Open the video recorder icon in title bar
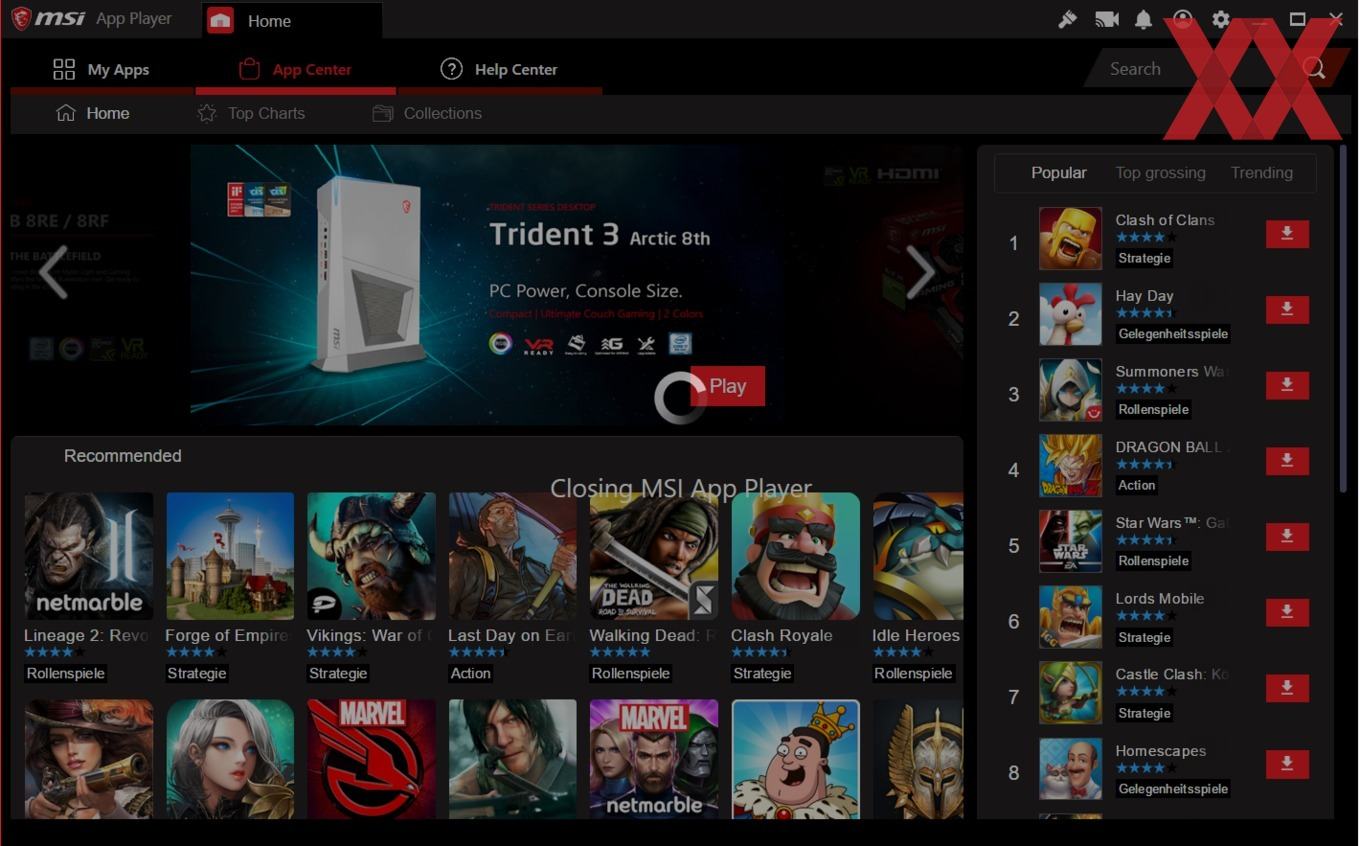Screen dimensions: 1360x846 pos(1106,19)
